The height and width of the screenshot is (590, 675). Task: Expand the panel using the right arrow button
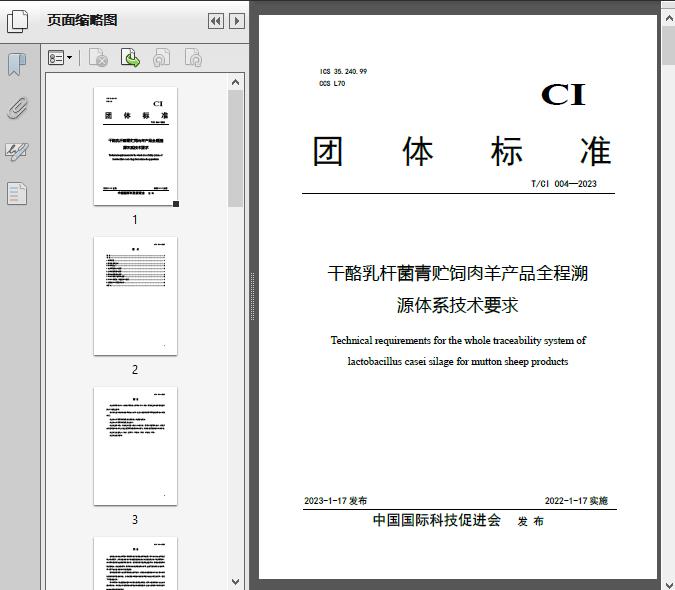pos(236,21)
